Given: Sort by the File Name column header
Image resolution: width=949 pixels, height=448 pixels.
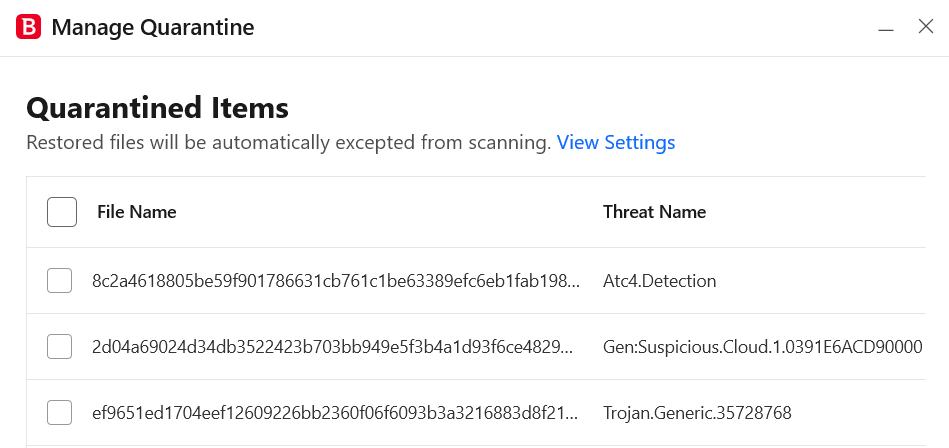Looking at the screenshot, I should (x=137, y=212).
